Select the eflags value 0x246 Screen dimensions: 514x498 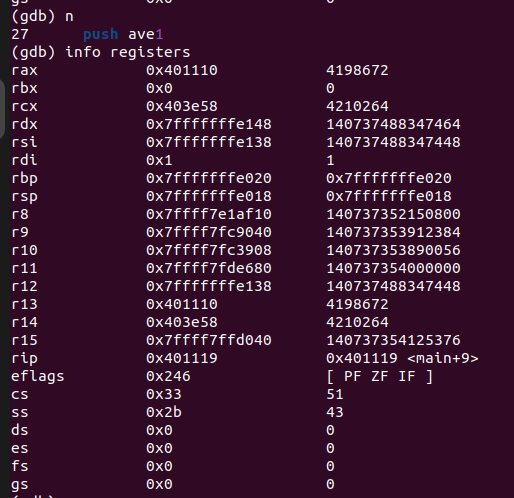pyautogui.click(x=168, y=376)
